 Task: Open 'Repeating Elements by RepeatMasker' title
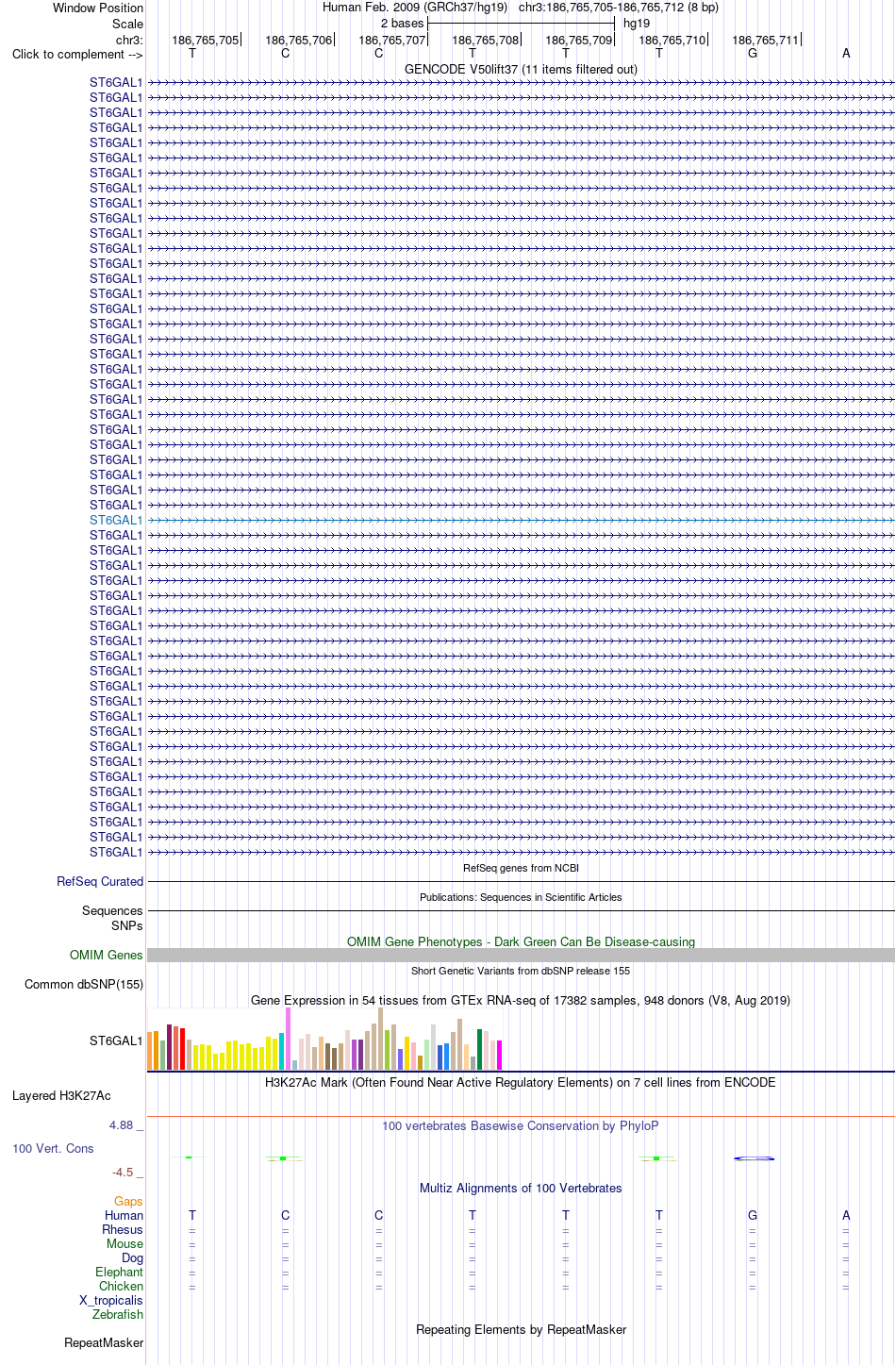(521, 1329)
